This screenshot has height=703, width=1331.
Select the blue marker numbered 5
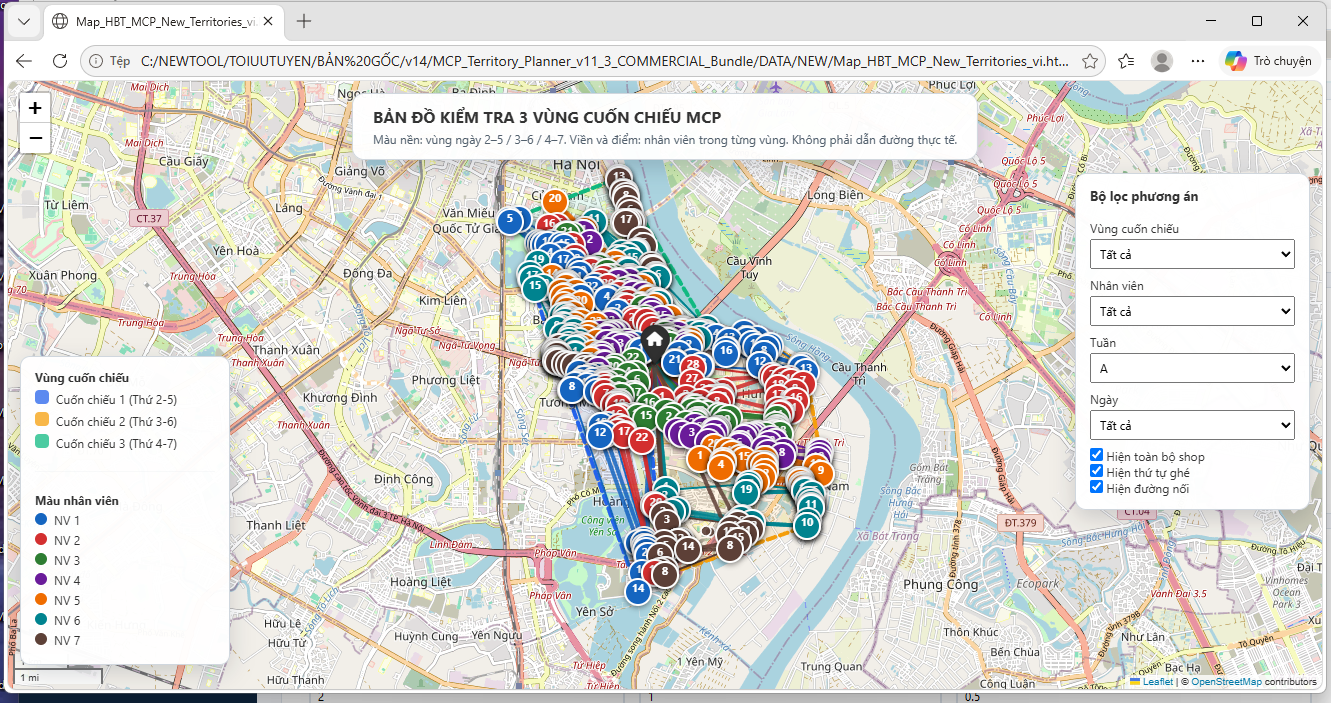510,219
